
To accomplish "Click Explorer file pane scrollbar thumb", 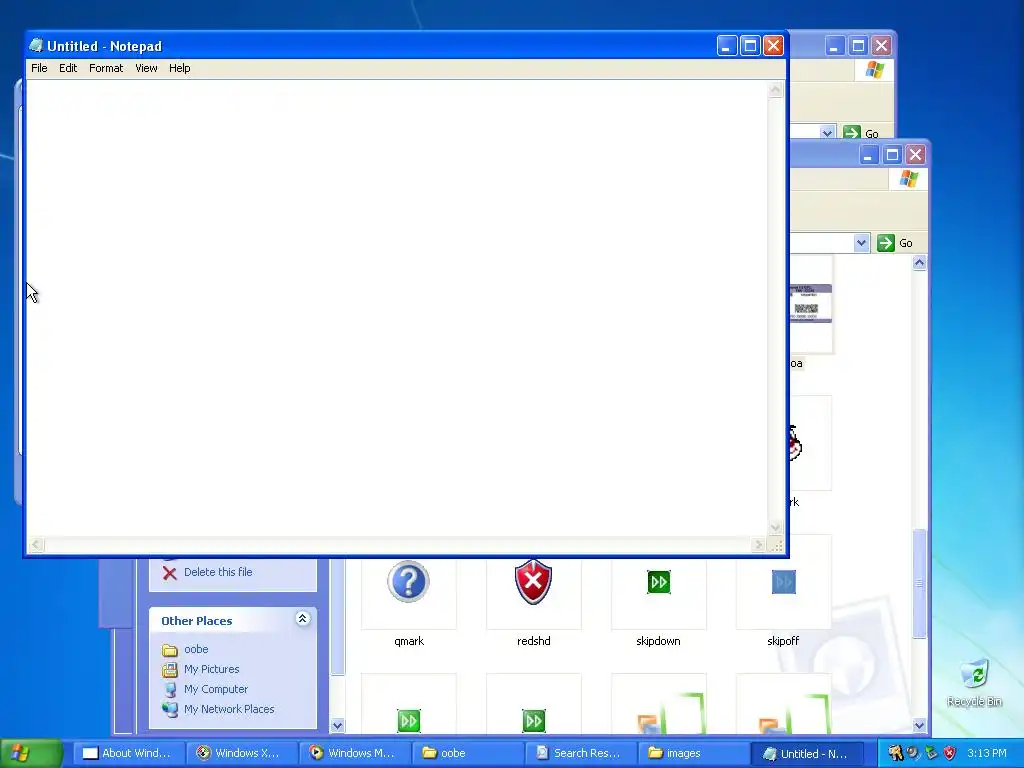I will (920, 583).
